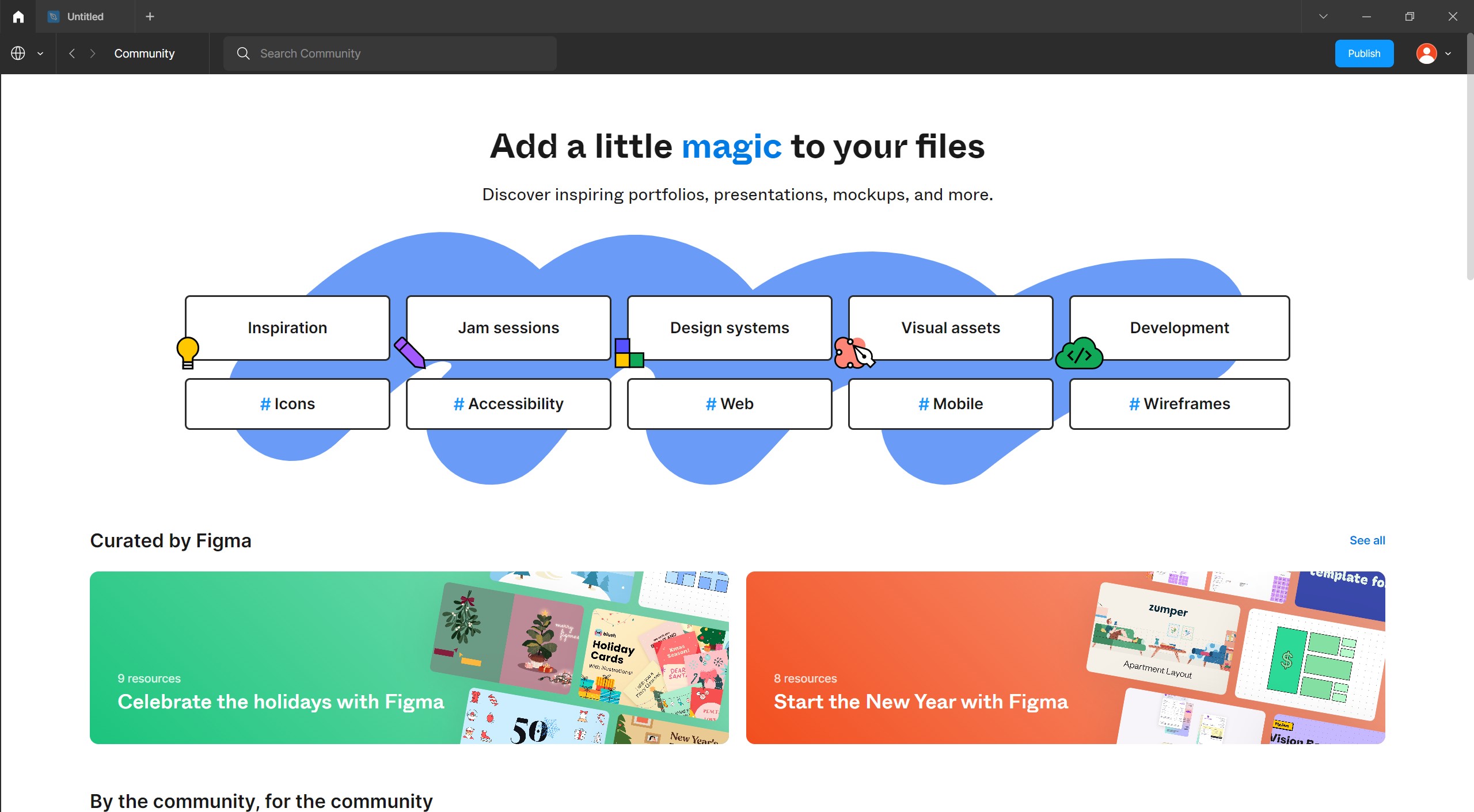Viewport: 1474px width, 812px height.
Task: Open the #Accessibility tag
Action: tap(508, 404)
